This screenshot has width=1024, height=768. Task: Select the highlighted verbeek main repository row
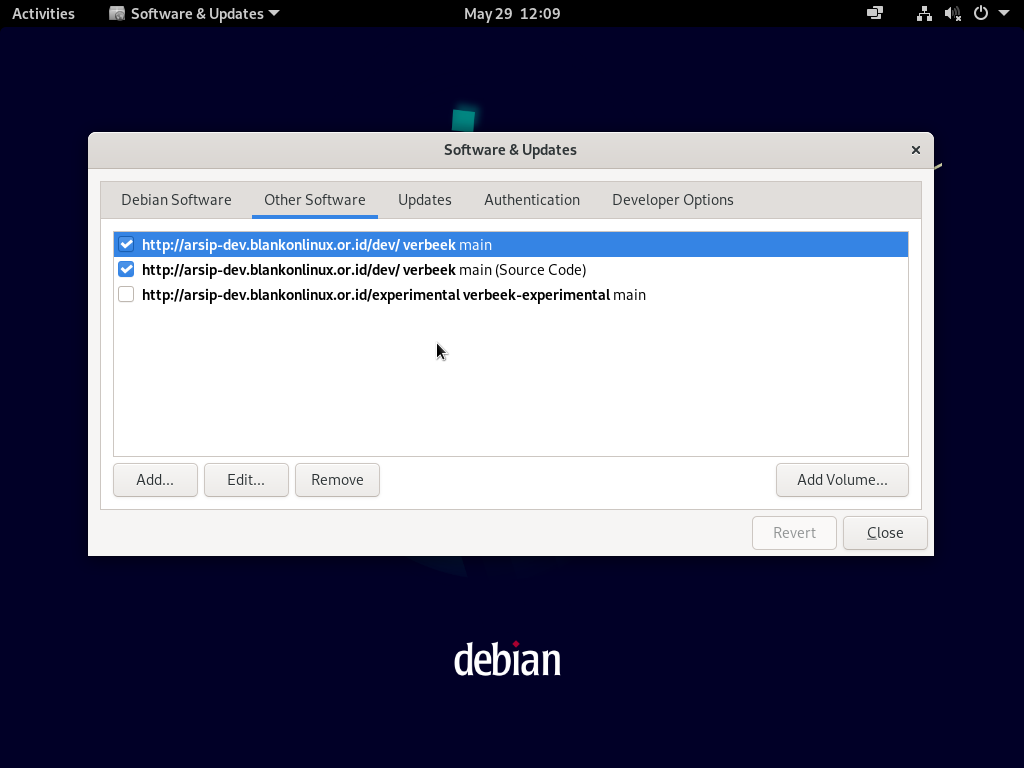click(511, 244)
